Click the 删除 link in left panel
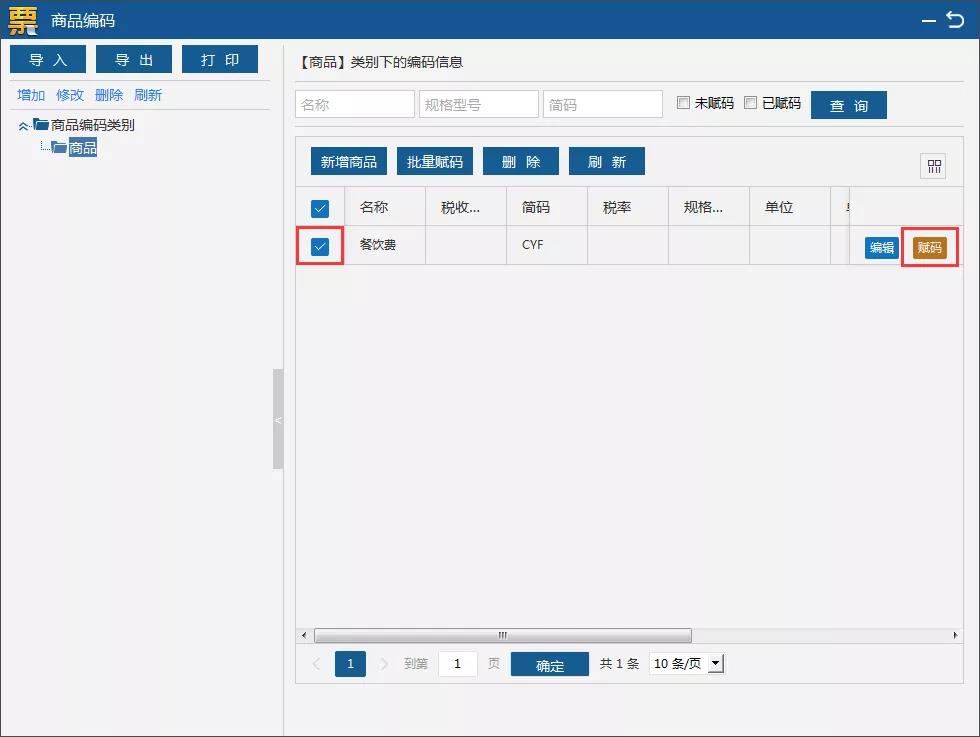This screenshot has width=980, height=737. (109, 95)
